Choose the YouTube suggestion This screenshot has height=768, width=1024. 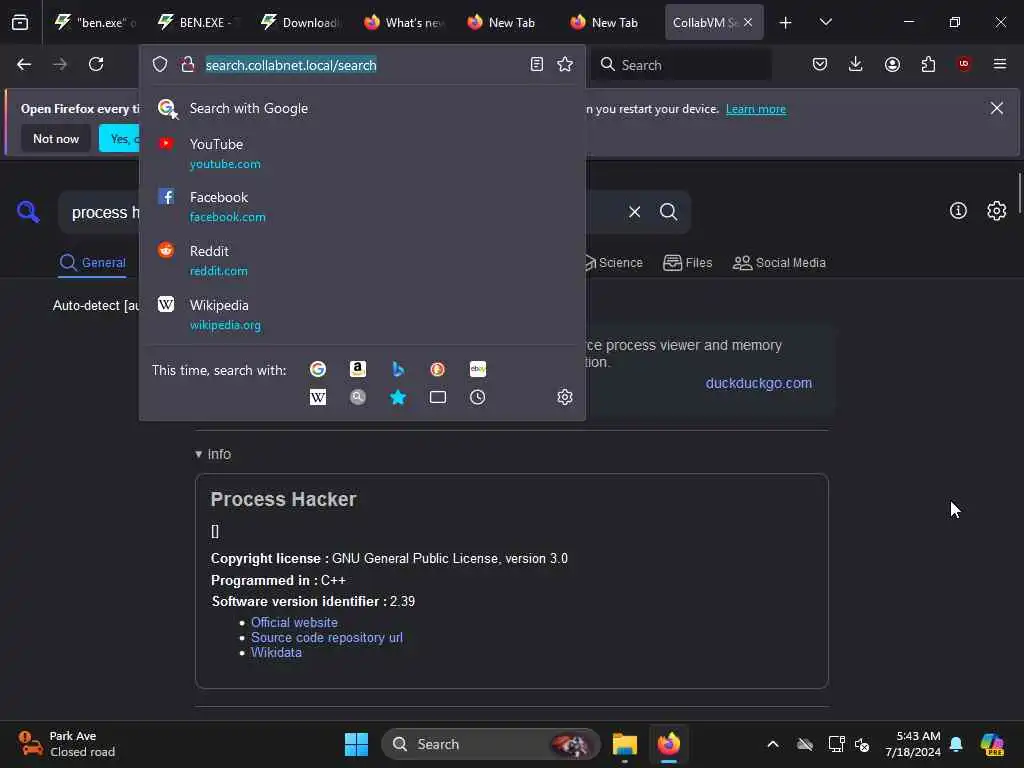[x=362, y=153]
